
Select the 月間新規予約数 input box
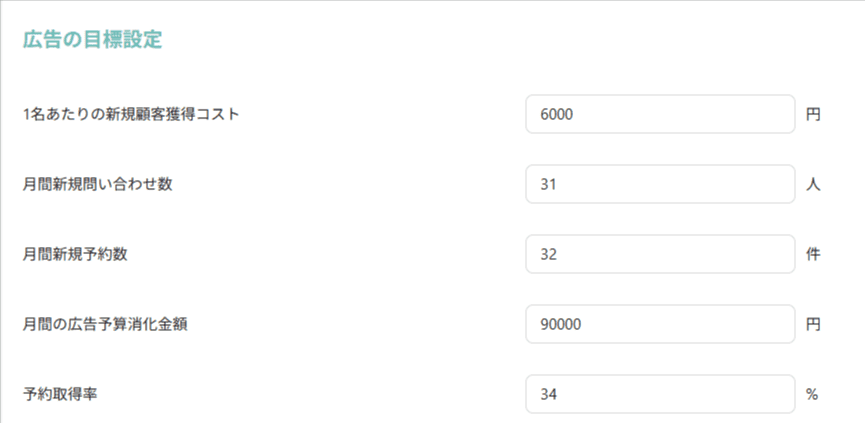pyautogui.click(x=660, y=254)
